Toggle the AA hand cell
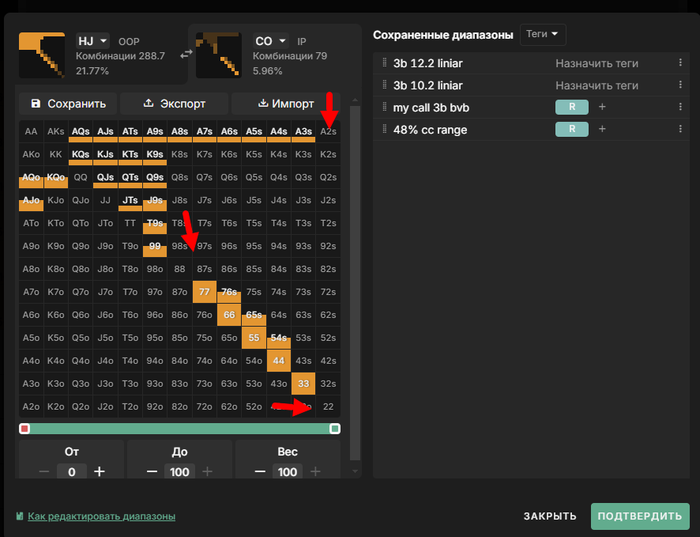 click(x=31, y=132)
